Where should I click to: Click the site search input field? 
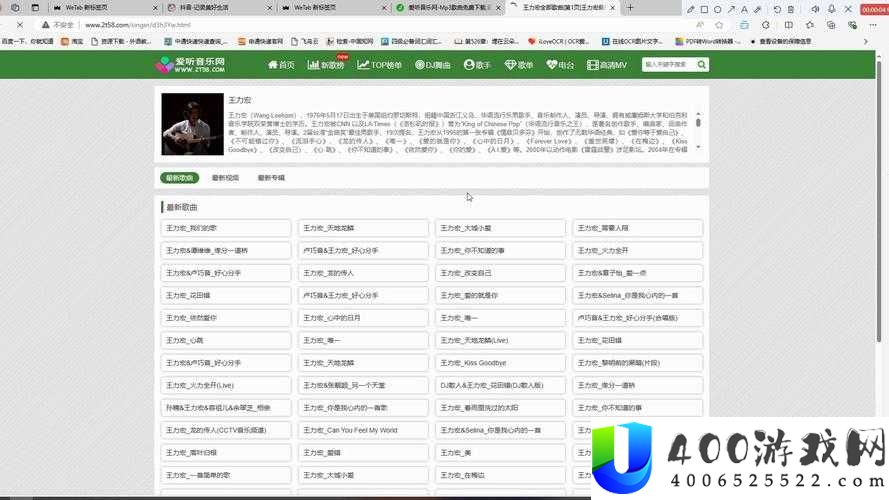(668, 65)
